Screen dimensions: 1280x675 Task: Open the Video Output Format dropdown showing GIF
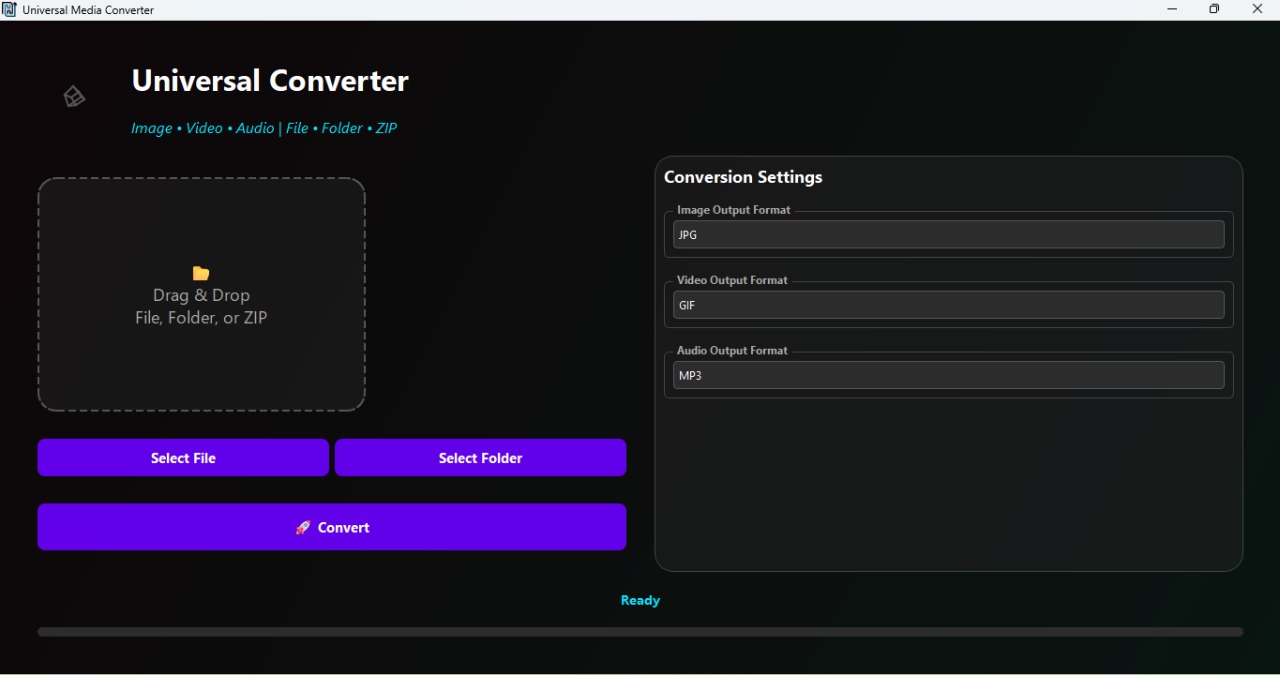tap(948, 305)
